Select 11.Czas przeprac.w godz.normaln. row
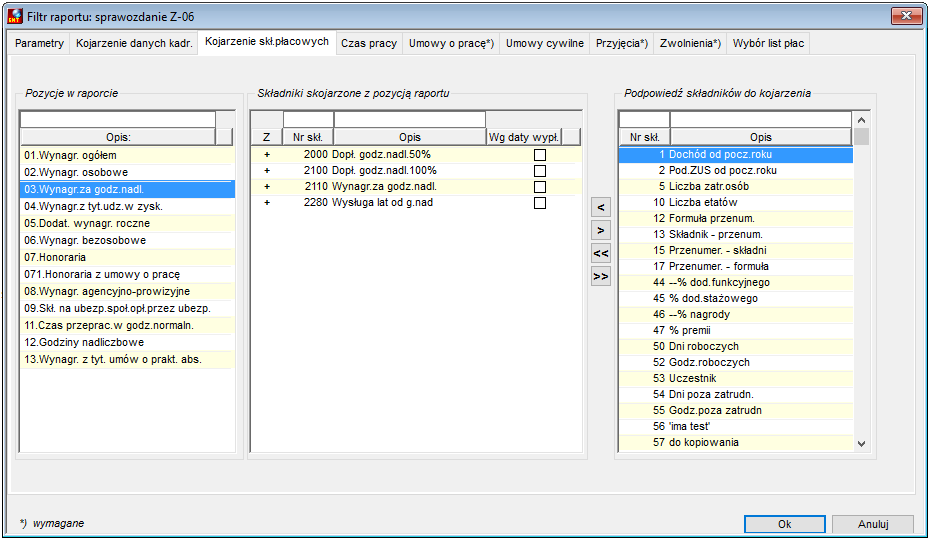Viewport: 929px width, 540px height. pyautogui.click(x=127, y=325)
